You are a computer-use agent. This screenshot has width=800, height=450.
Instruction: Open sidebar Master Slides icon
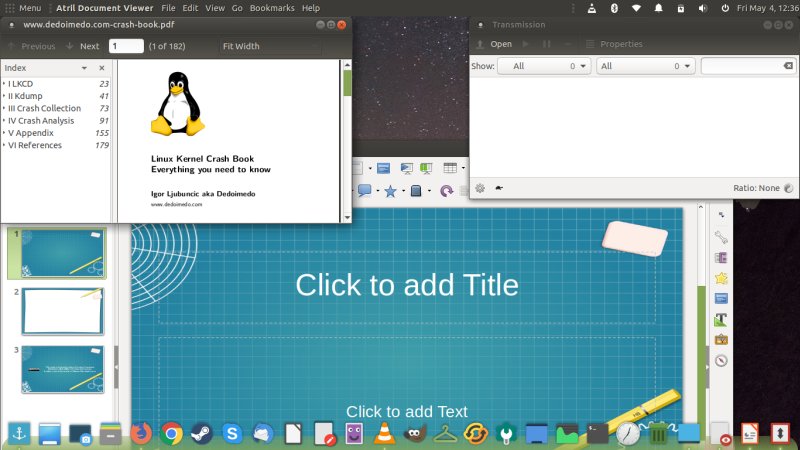[721, 298]
